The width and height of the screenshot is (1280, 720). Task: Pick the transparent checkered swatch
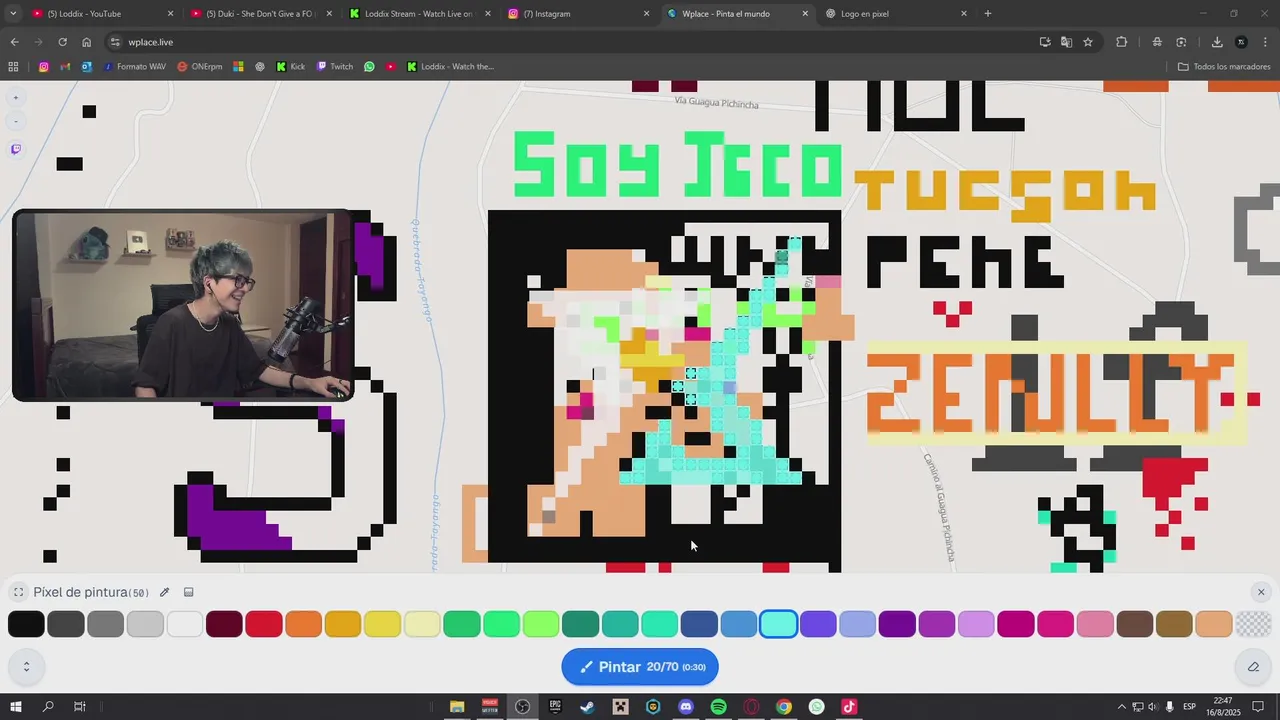[x=1253, y=624]
